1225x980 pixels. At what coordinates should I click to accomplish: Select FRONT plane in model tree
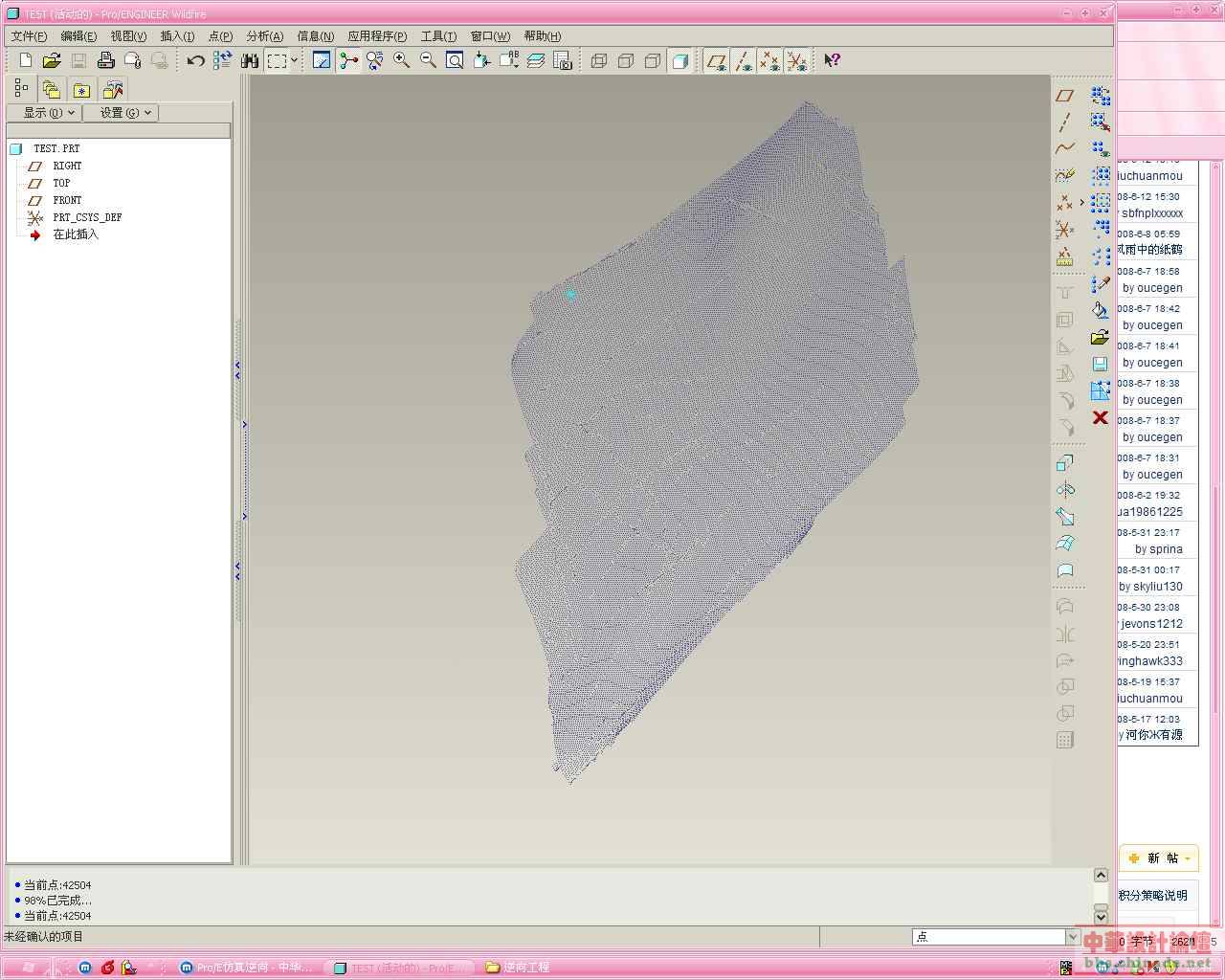(67, 200)
